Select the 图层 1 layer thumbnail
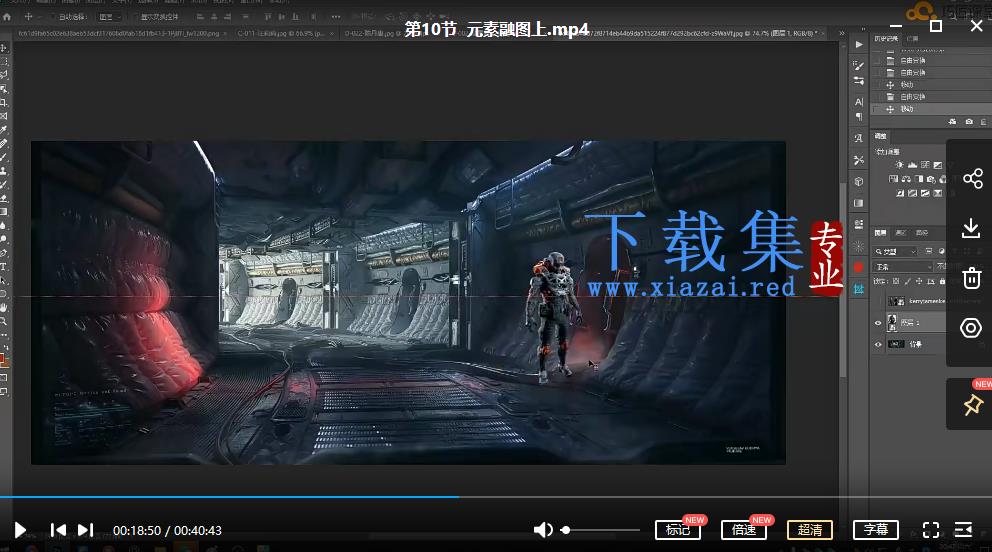Viewport: 992px width, 552px height. click(x=893, y=322)
